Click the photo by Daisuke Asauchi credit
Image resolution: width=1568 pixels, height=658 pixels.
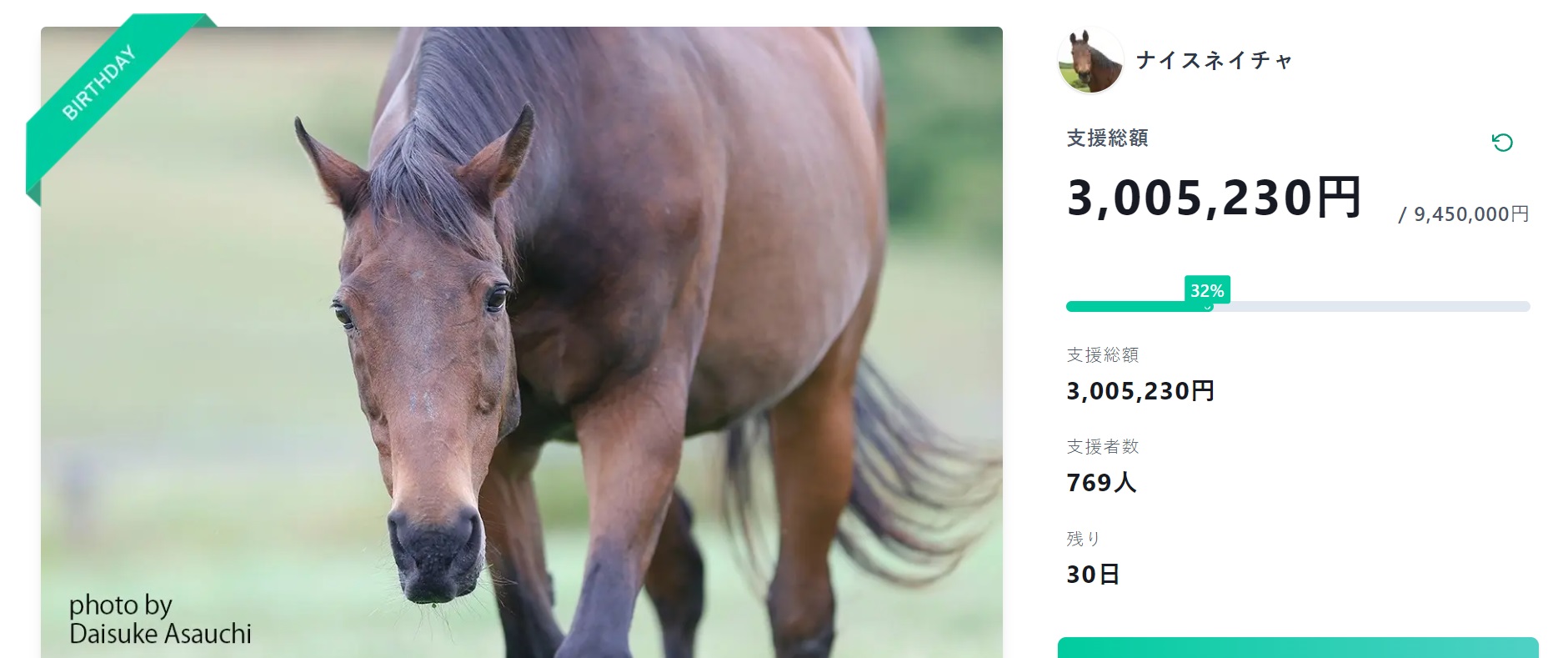click(160, 620)
